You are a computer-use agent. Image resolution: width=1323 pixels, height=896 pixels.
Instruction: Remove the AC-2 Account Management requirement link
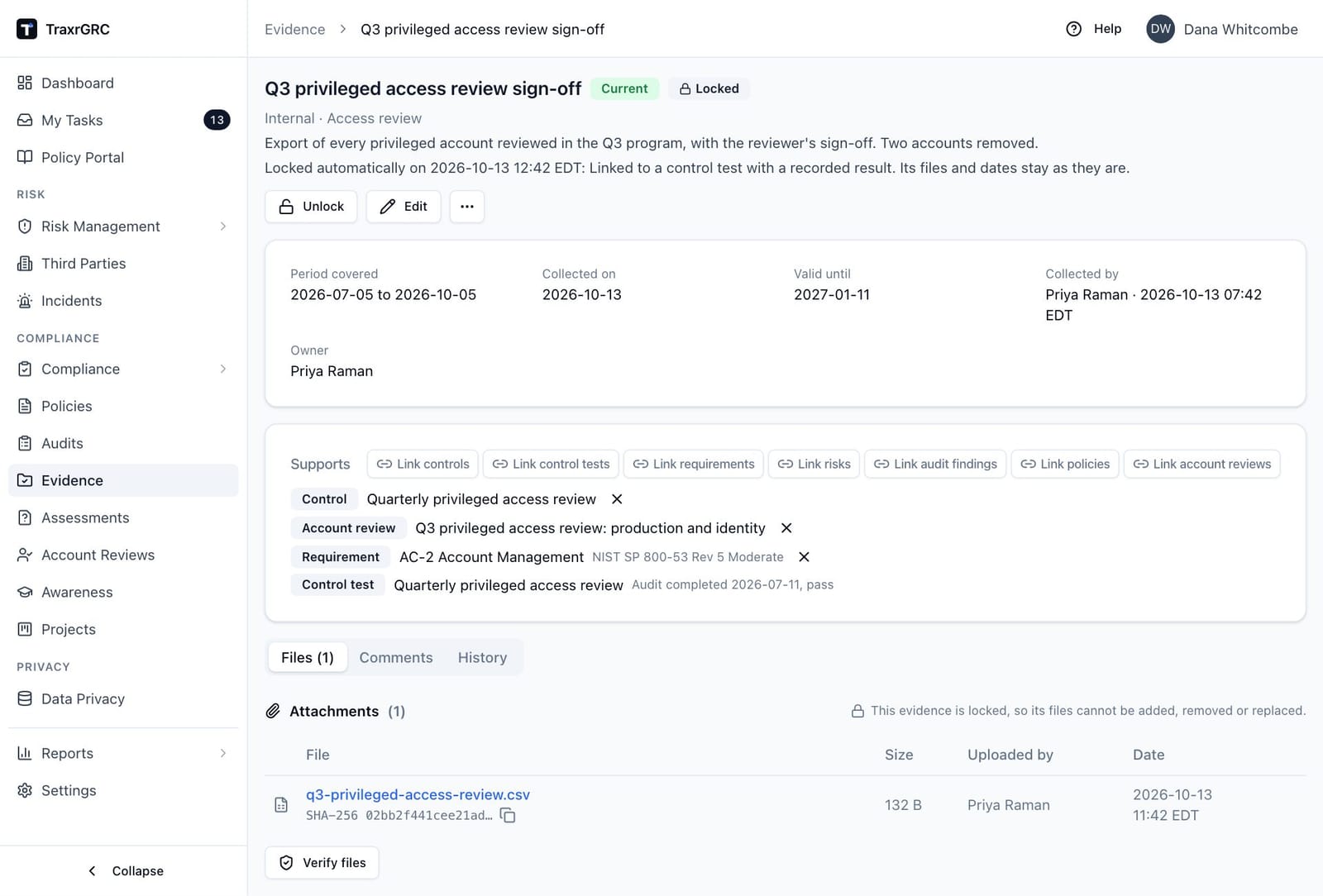point(804,557)
